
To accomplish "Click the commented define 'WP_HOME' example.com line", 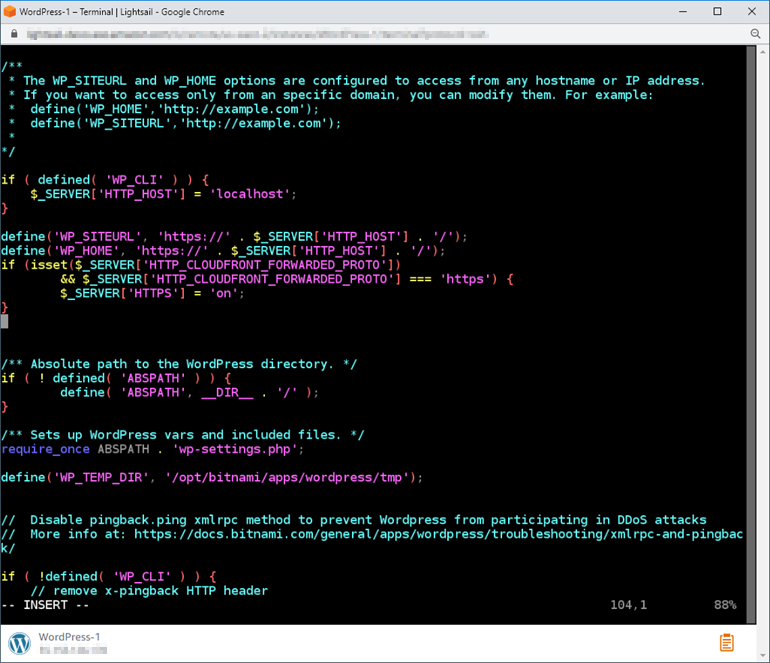I will 174,109.
